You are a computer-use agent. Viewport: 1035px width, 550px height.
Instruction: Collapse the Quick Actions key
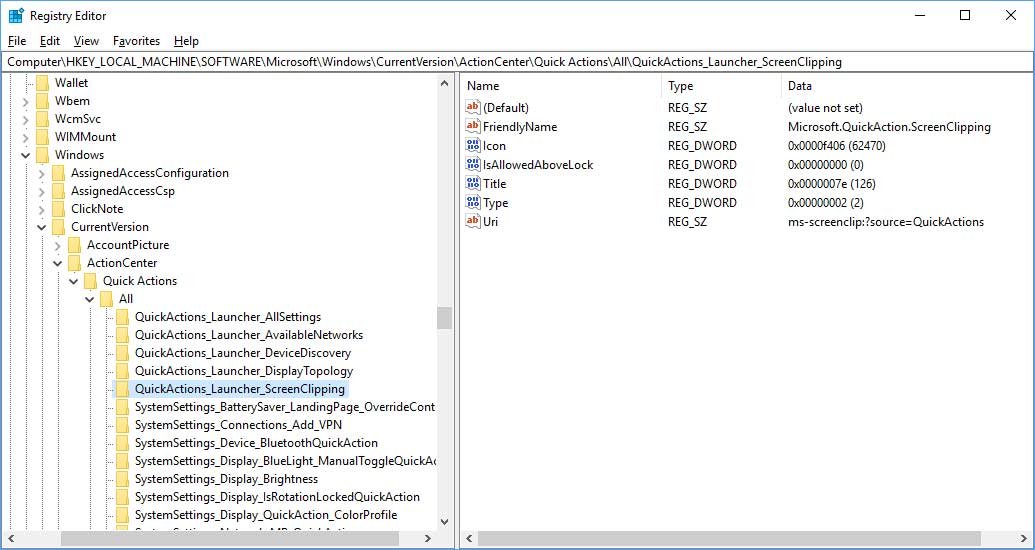(x=74, y=281)
